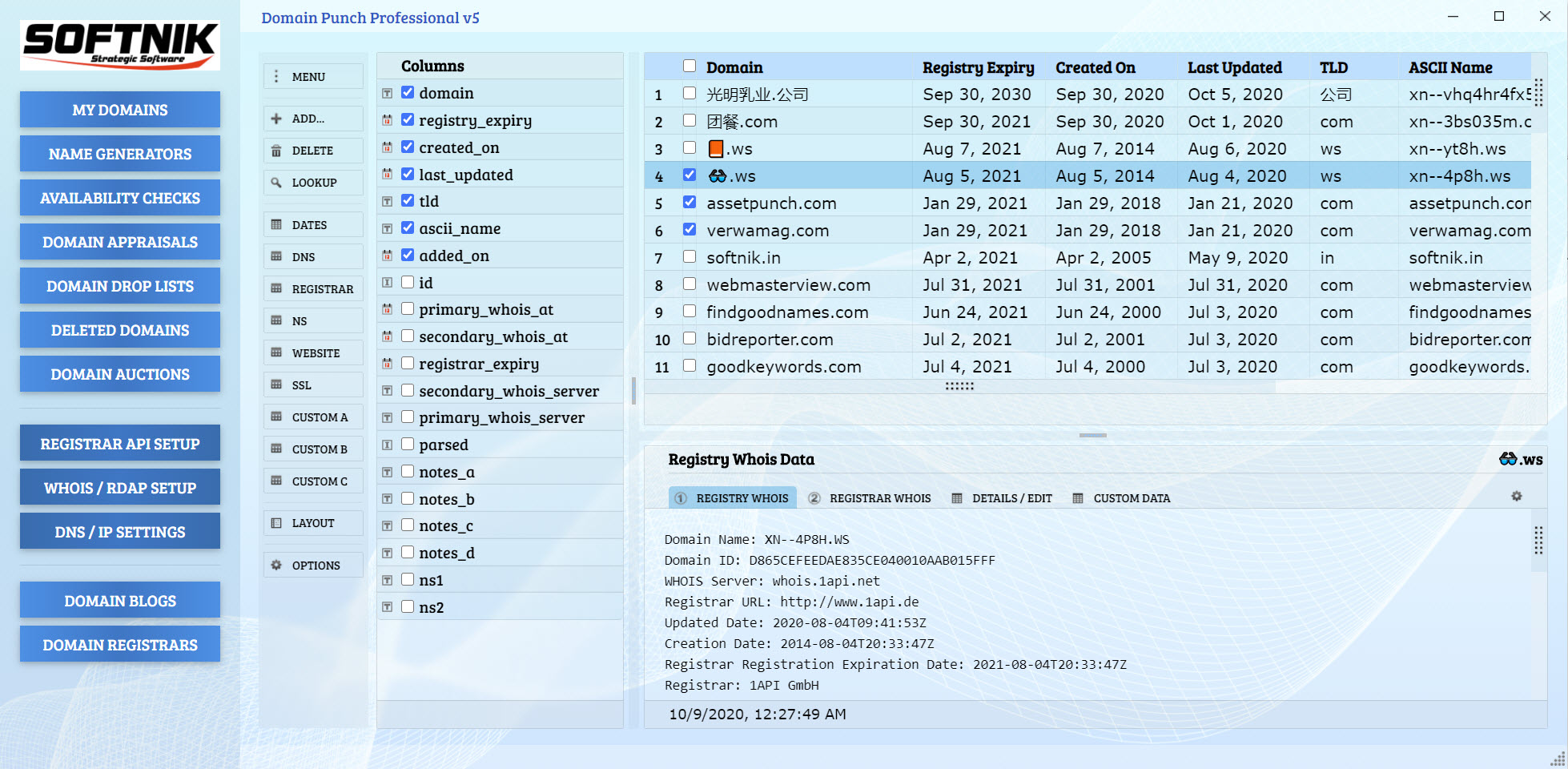Open AVAILABILITY CHECKS section
The height and width of the screenshot is (769, 1568).
[120, 198]
